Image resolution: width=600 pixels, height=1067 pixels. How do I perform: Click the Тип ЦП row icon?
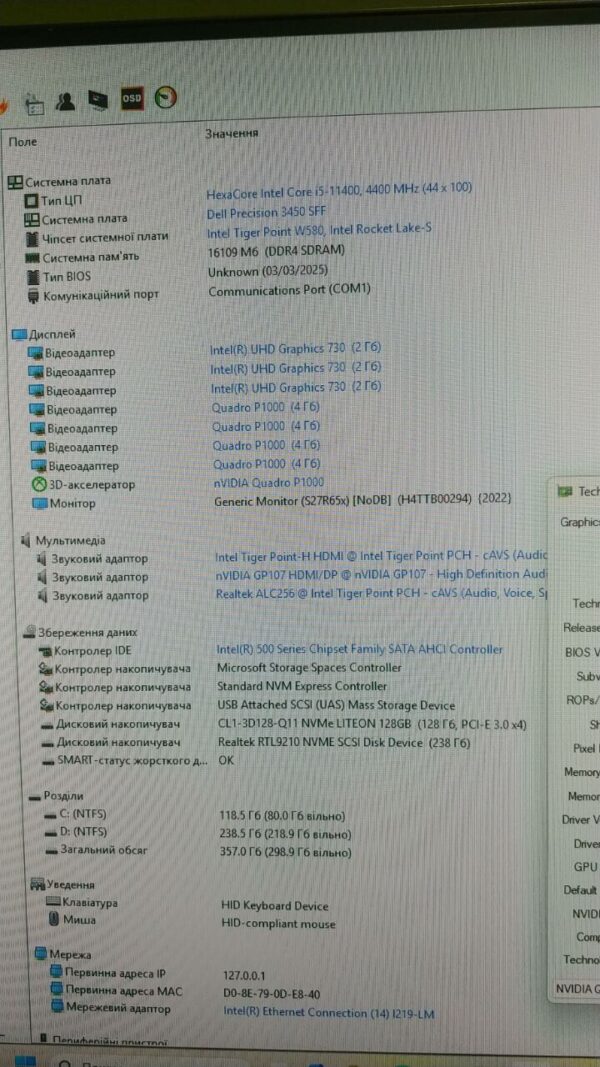(31, 201)
